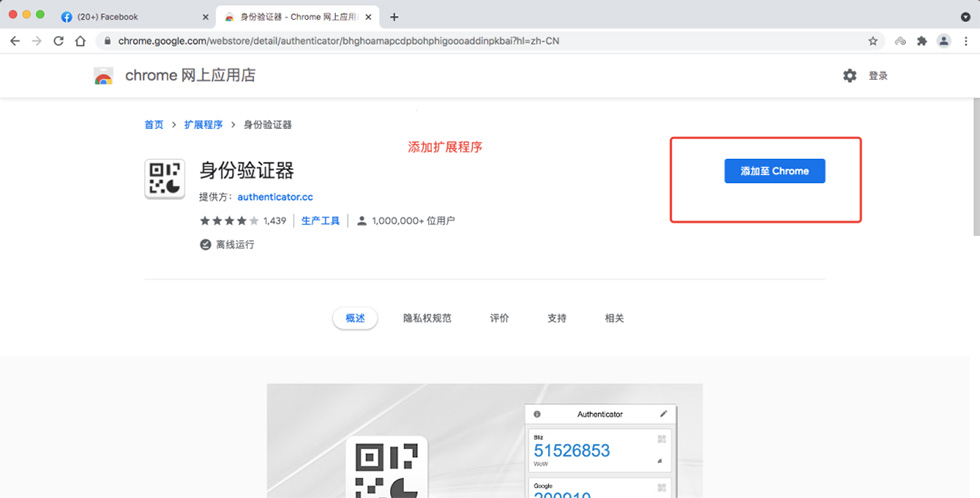Open Web Store settings gear icon
Screen dimensions: 980x498
[x=850, y=76]
